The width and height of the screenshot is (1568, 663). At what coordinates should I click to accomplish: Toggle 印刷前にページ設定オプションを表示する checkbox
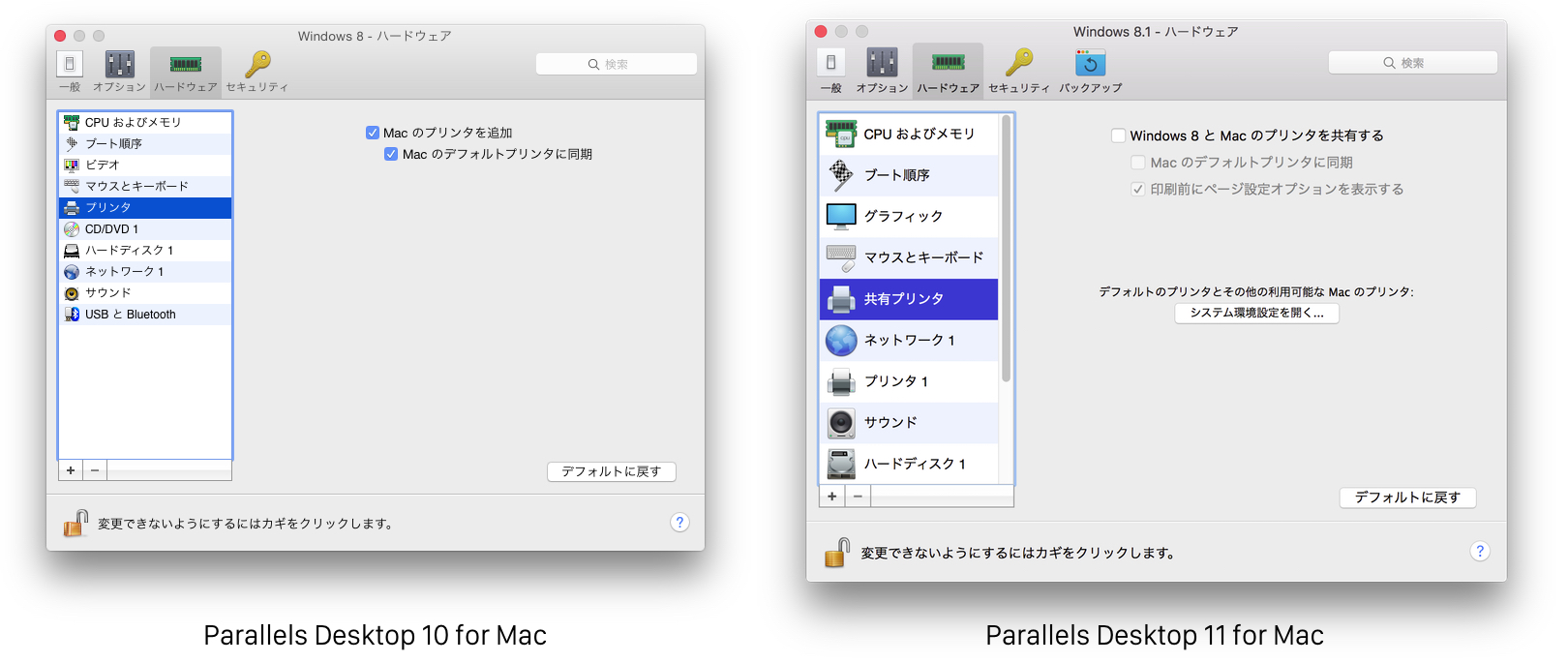(1138, 189)
